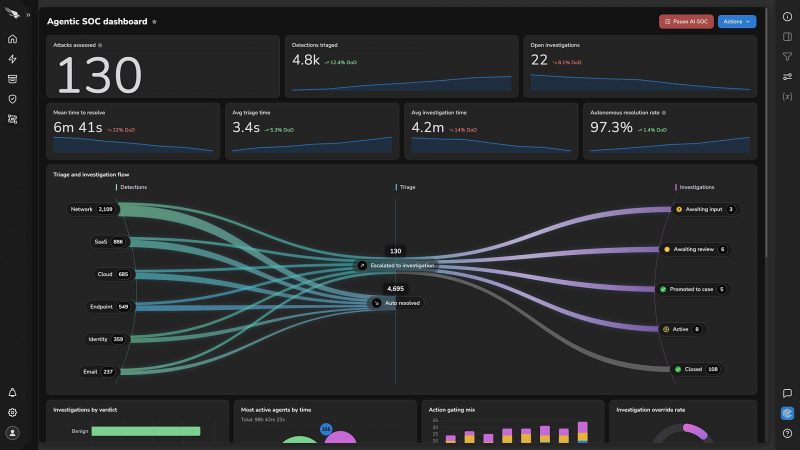Click the Investigations by verdict title

[85, 410]
